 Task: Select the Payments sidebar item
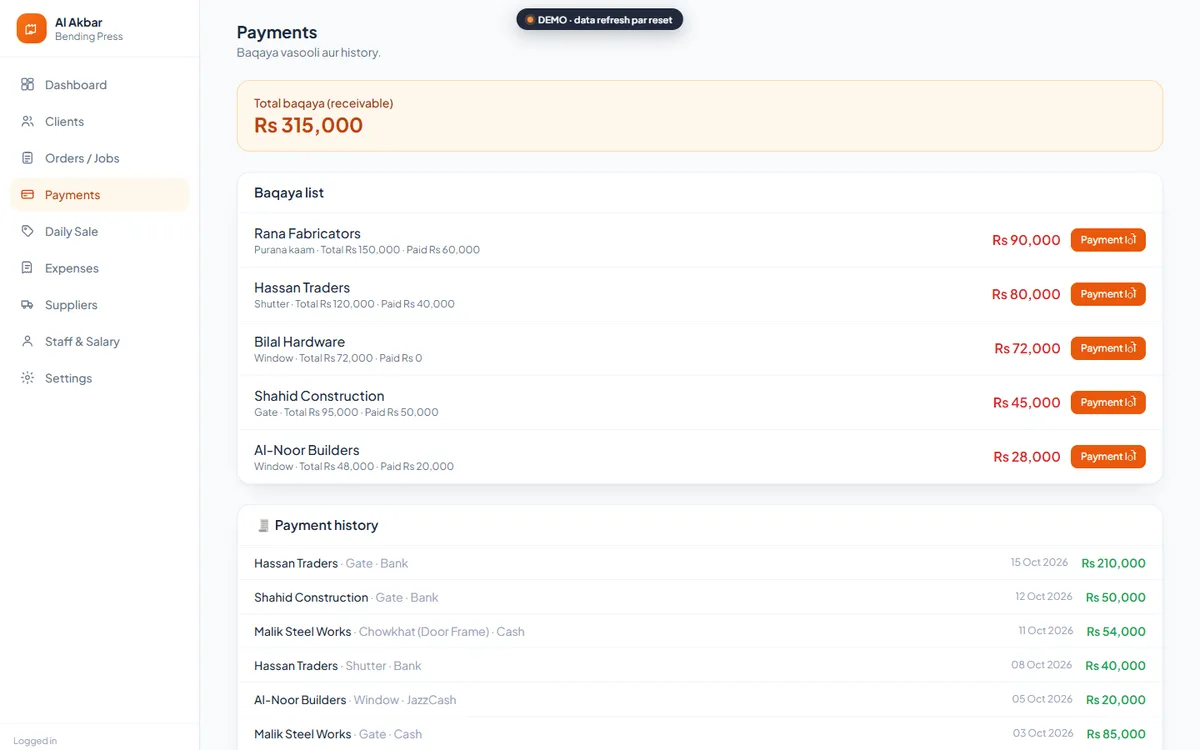(x=99, y=195)
